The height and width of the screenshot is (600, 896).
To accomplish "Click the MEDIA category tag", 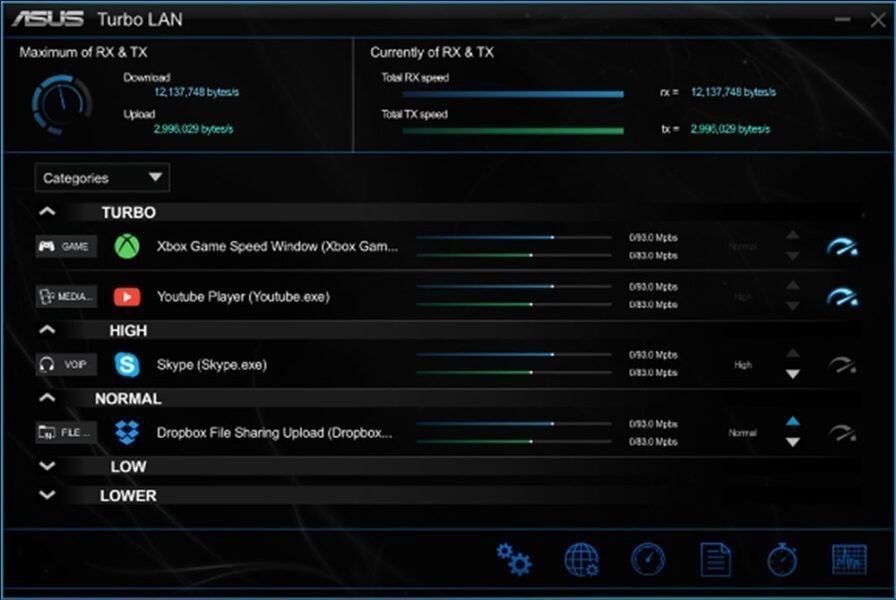I will pyautogui.click(x=66, y=297).
